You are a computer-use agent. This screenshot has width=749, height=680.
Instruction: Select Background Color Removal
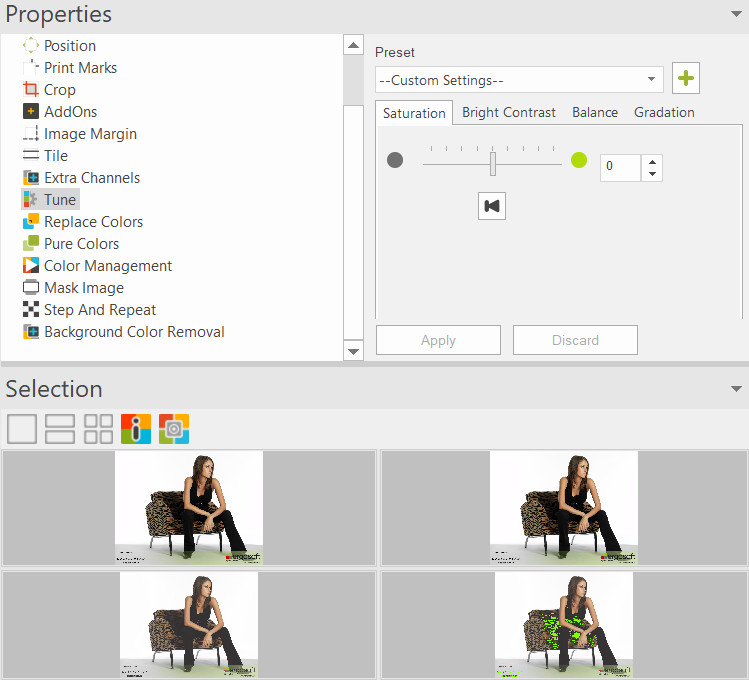[134, 331]
